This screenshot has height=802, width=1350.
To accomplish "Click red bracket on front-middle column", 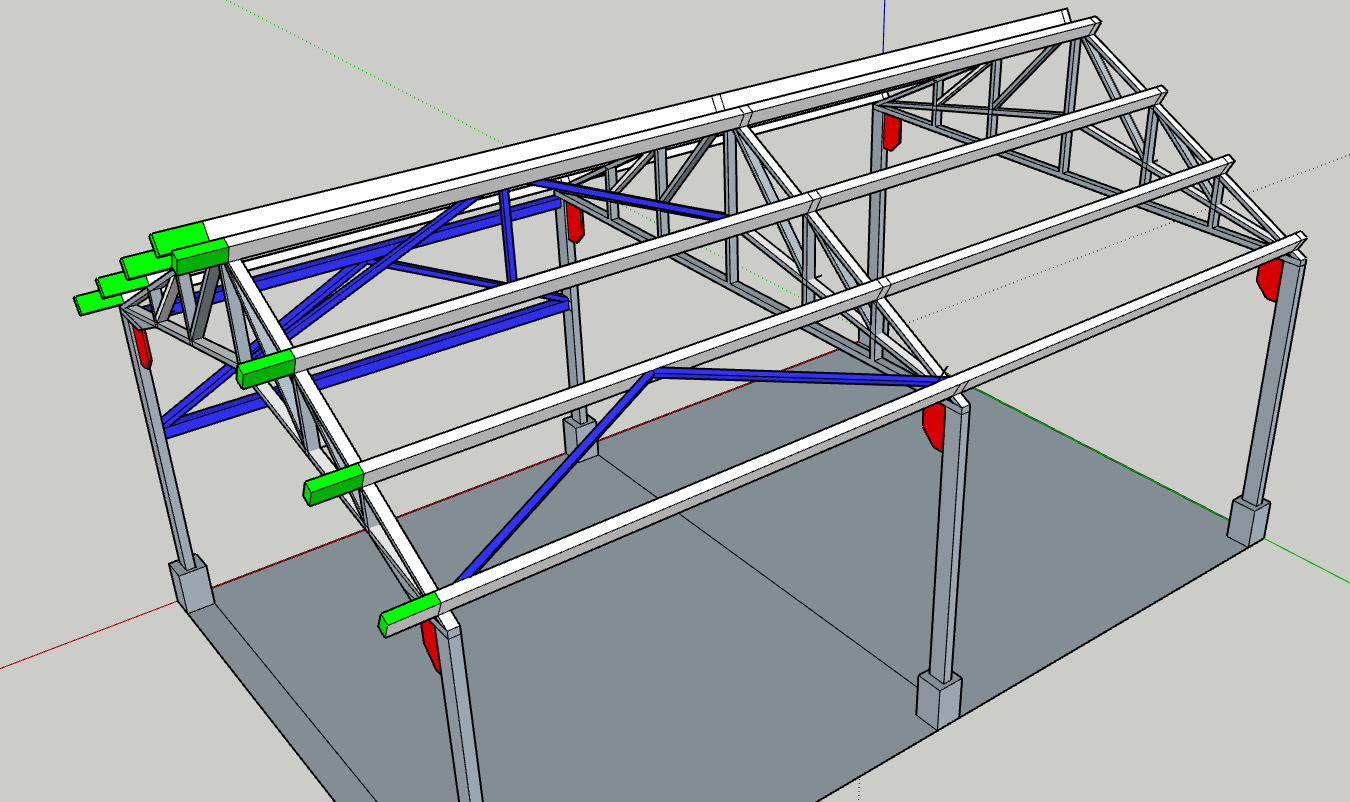I will coord(933,424).
